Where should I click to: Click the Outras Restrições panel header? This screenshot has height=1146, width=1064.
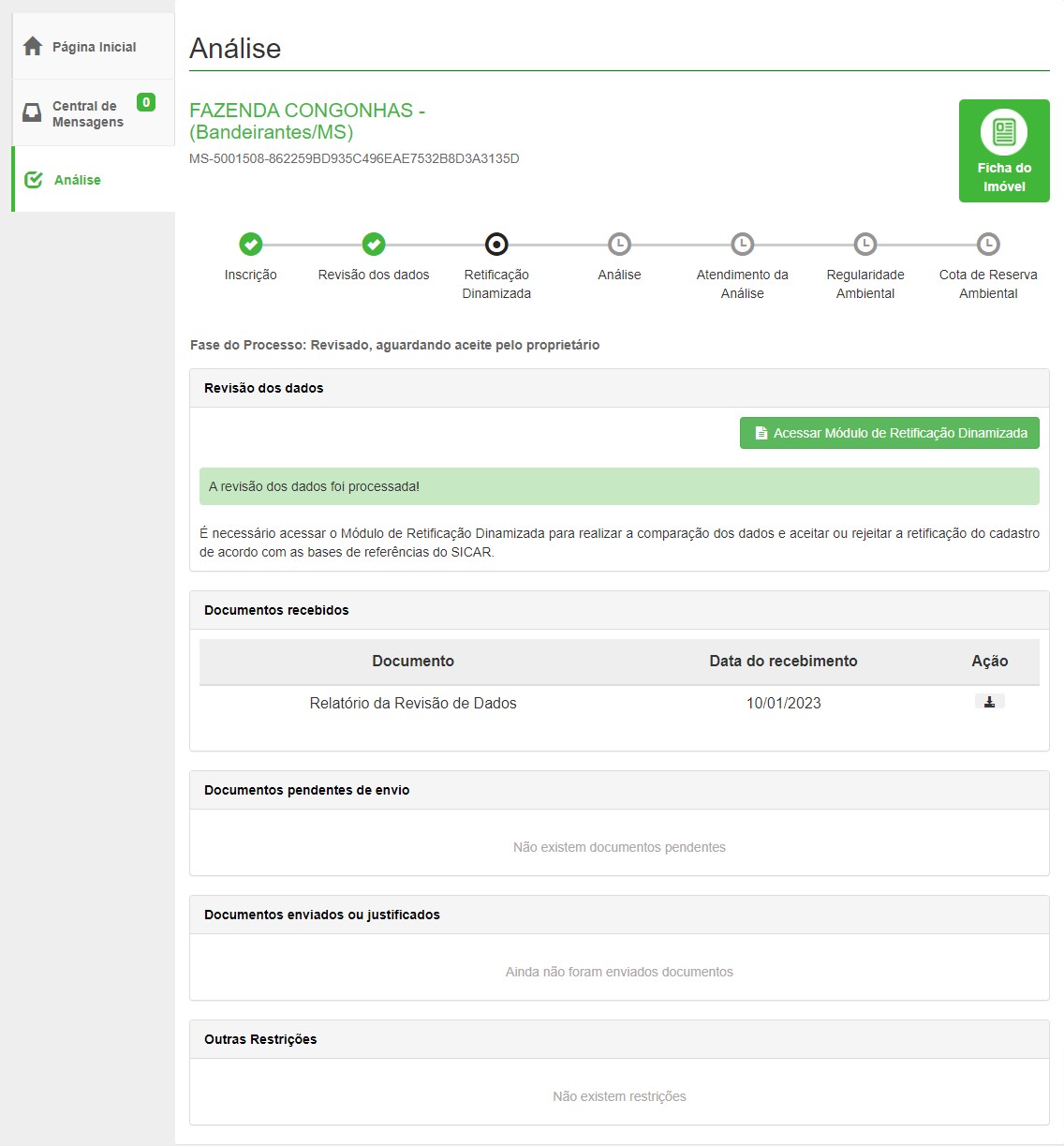619,1039
